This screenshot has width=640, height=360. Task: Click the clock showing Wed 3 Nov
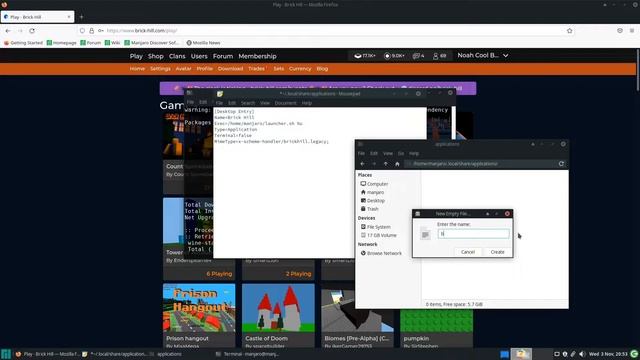(x=608, y=354)
